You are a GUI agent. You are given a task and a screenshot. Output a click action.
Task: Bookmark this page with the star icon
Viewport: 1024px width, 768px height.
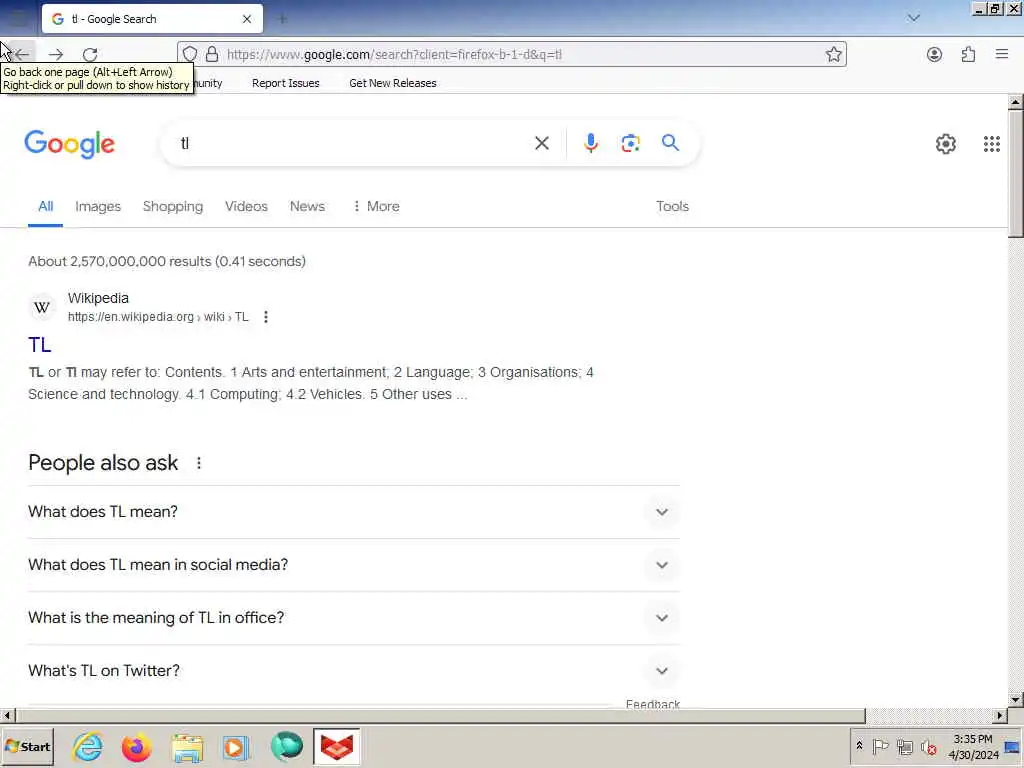pyautogui.click(x=833, y=54)
